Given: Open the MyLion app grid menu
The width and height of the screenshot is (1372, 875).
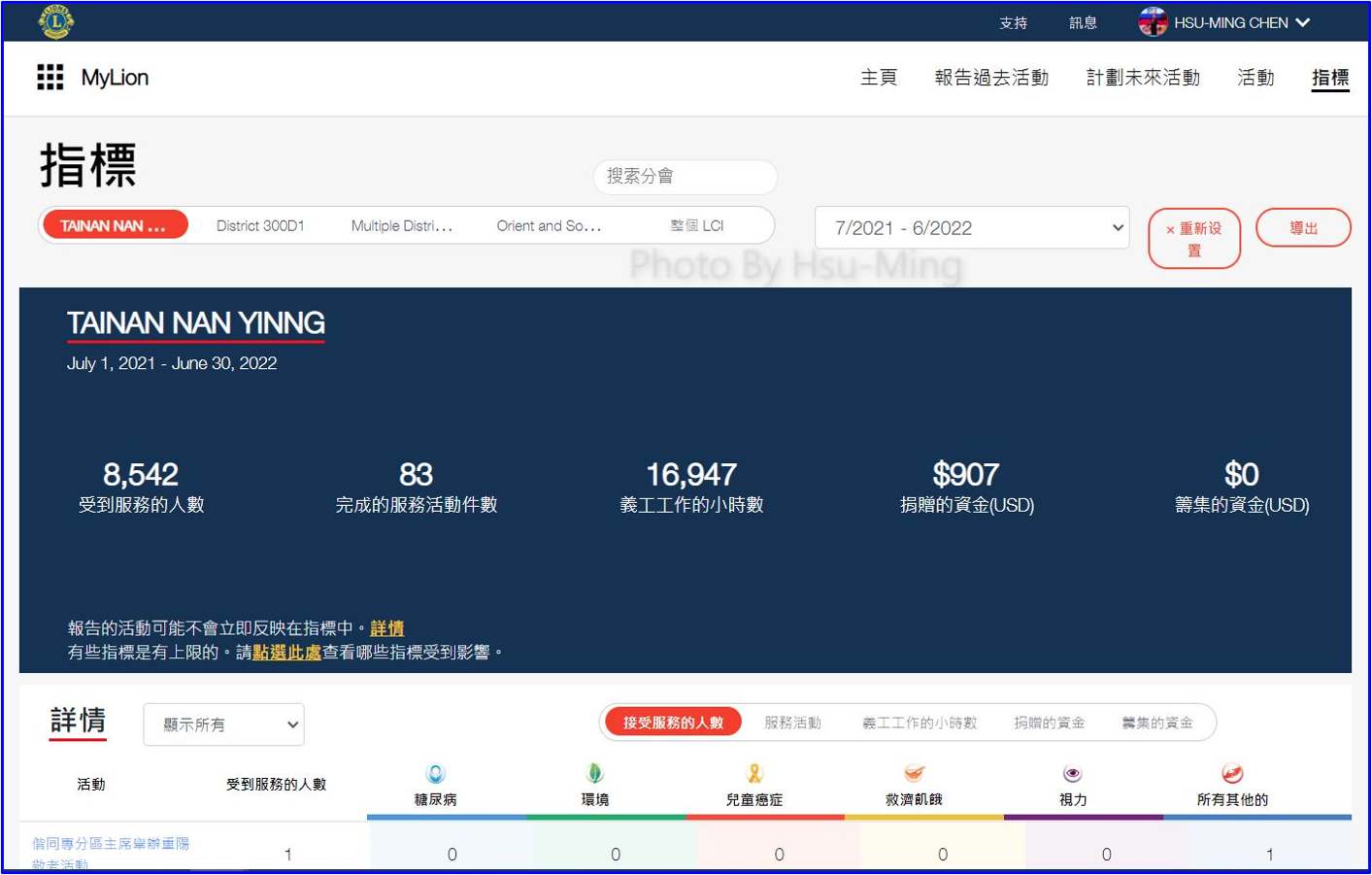Looking at the screenshot, I should [x=50, y=78].
